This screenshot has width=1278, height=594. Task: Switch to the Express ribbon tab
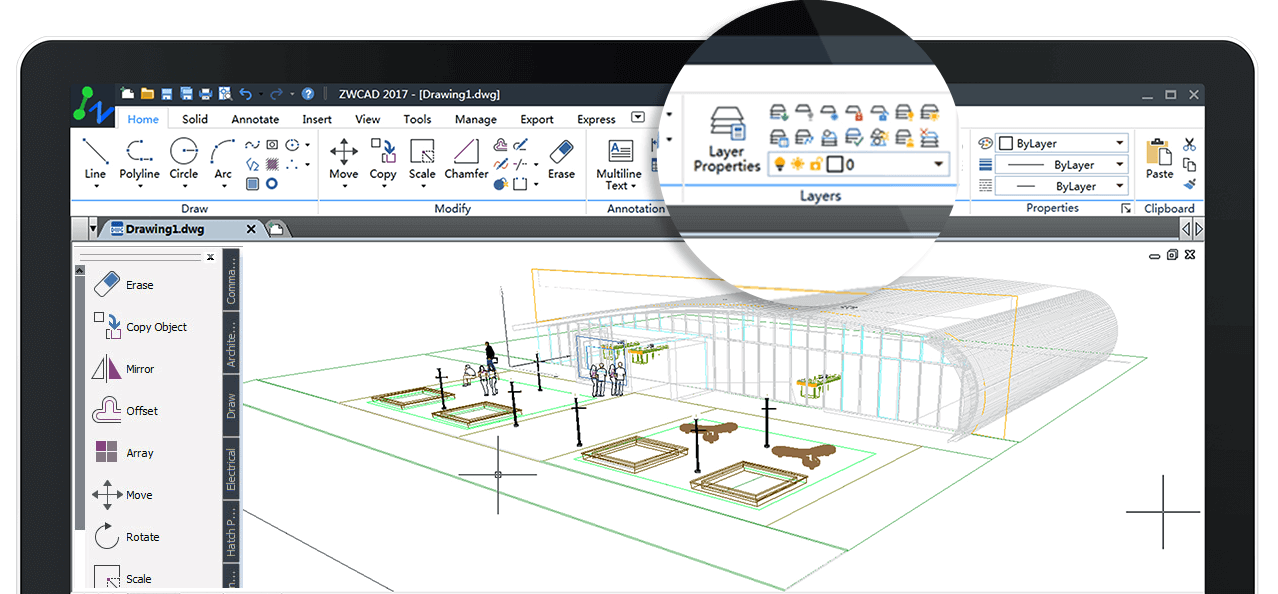[x=597, y=119]
